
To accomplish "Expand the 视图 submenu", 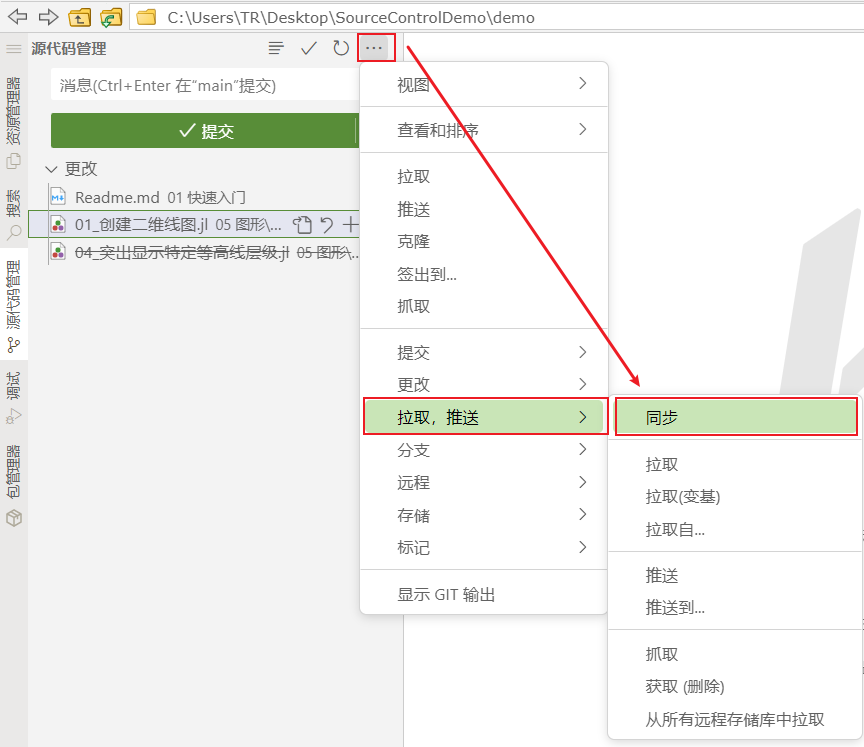I will [x=482, y=85].
